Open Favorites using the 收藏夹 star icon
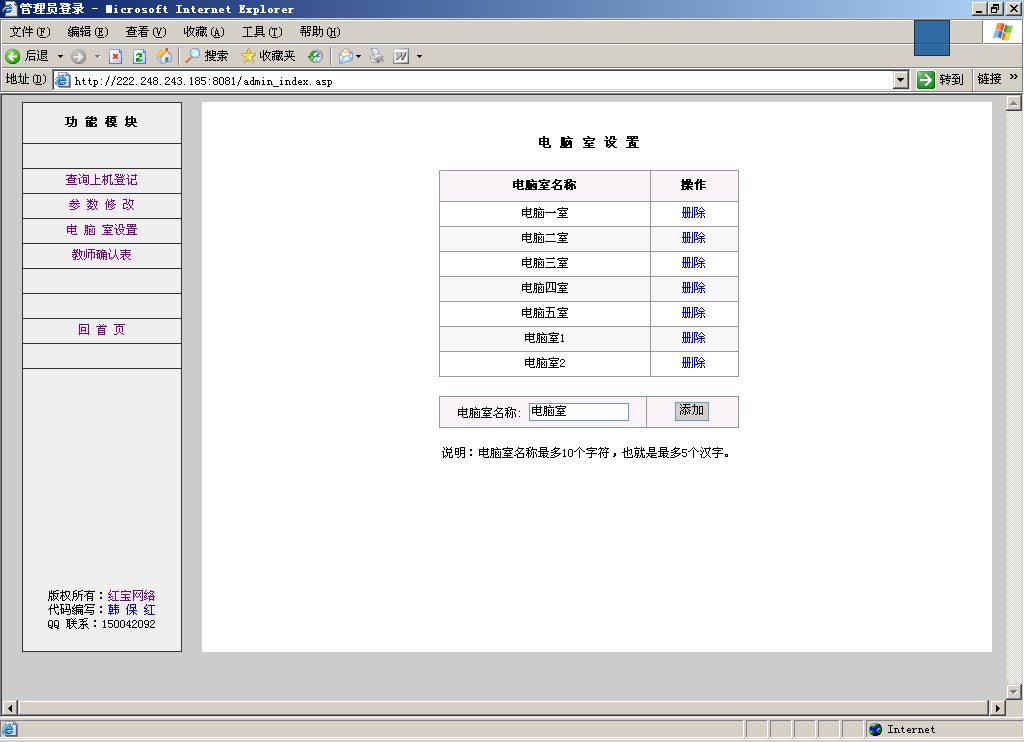1024x742 pixels. (247, 56)
